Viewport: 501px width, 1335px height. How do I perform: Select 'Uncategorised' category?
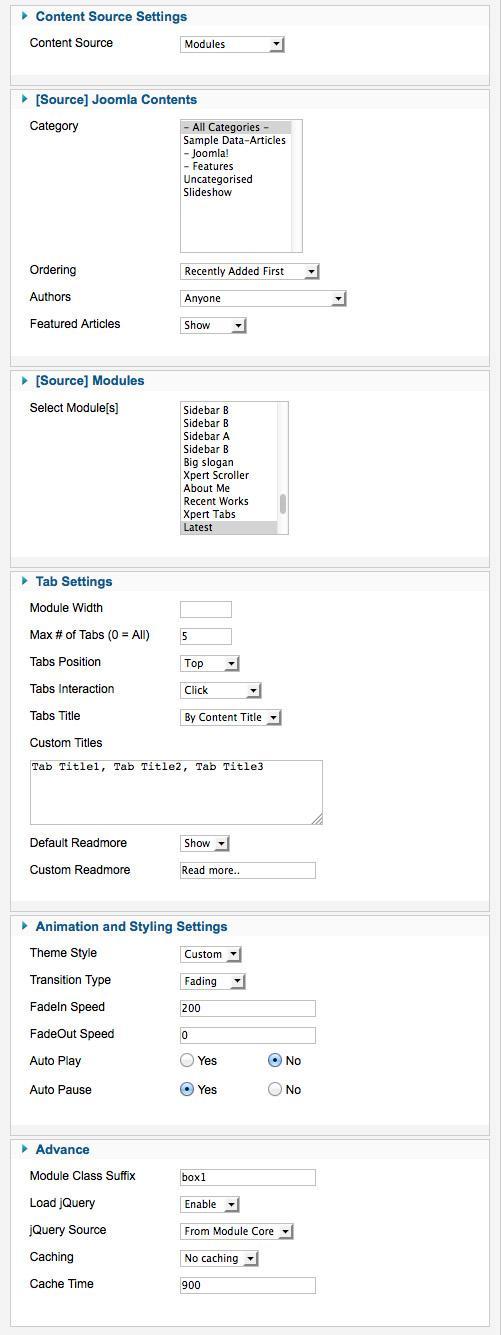point(236,179)
